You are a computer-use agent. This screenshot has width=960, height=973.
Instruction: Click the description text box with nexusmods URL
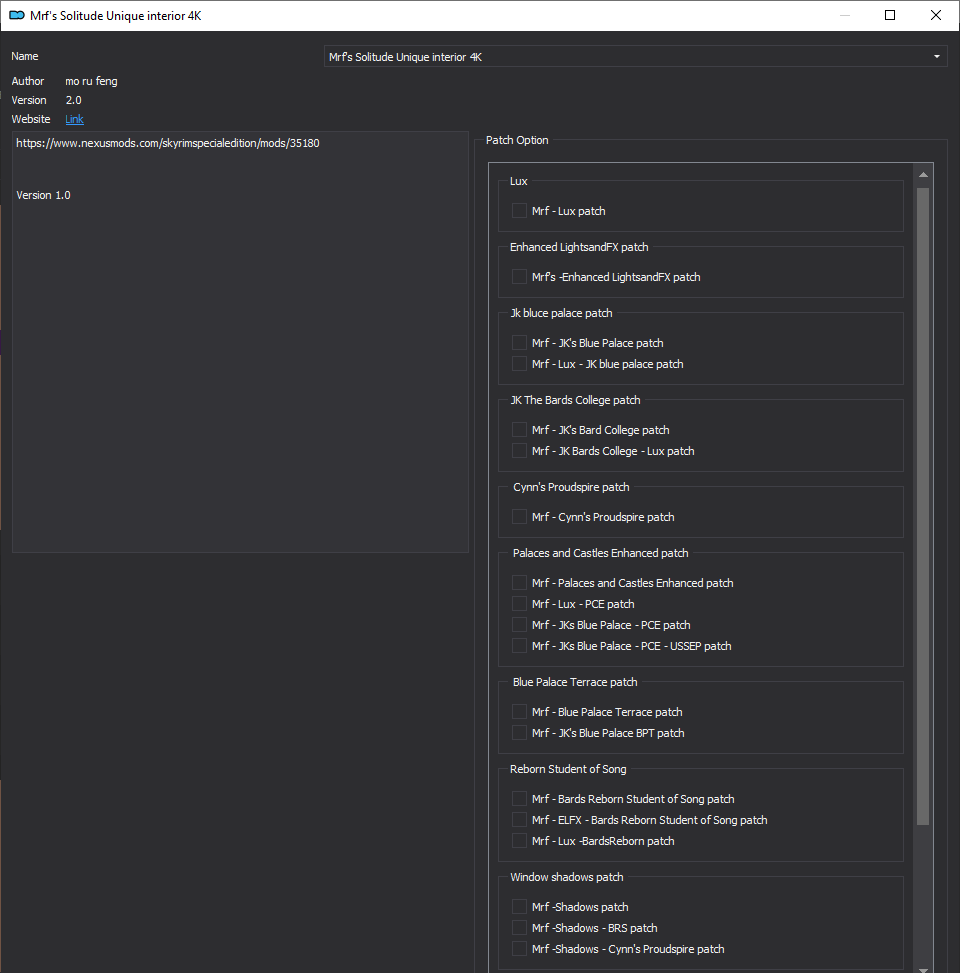240,341
